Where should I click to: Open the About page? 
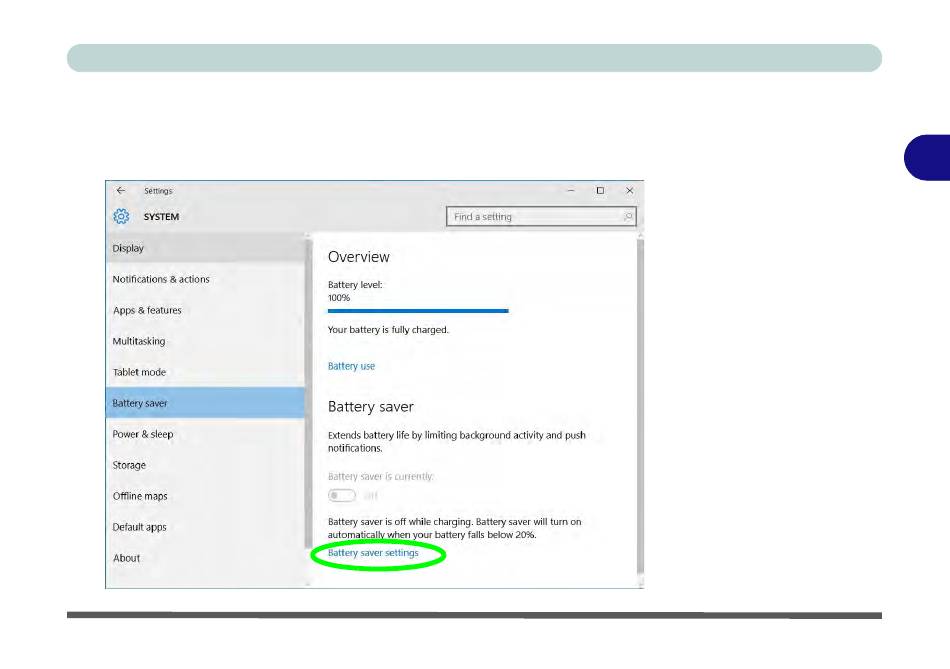point(205,558)
